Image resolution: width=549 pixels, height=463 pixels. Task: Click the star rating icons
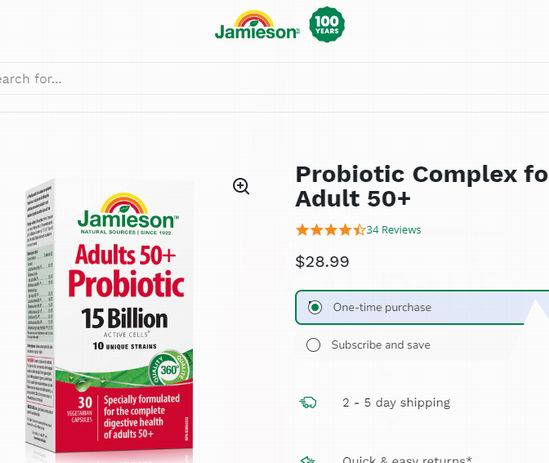coord(331,230)
